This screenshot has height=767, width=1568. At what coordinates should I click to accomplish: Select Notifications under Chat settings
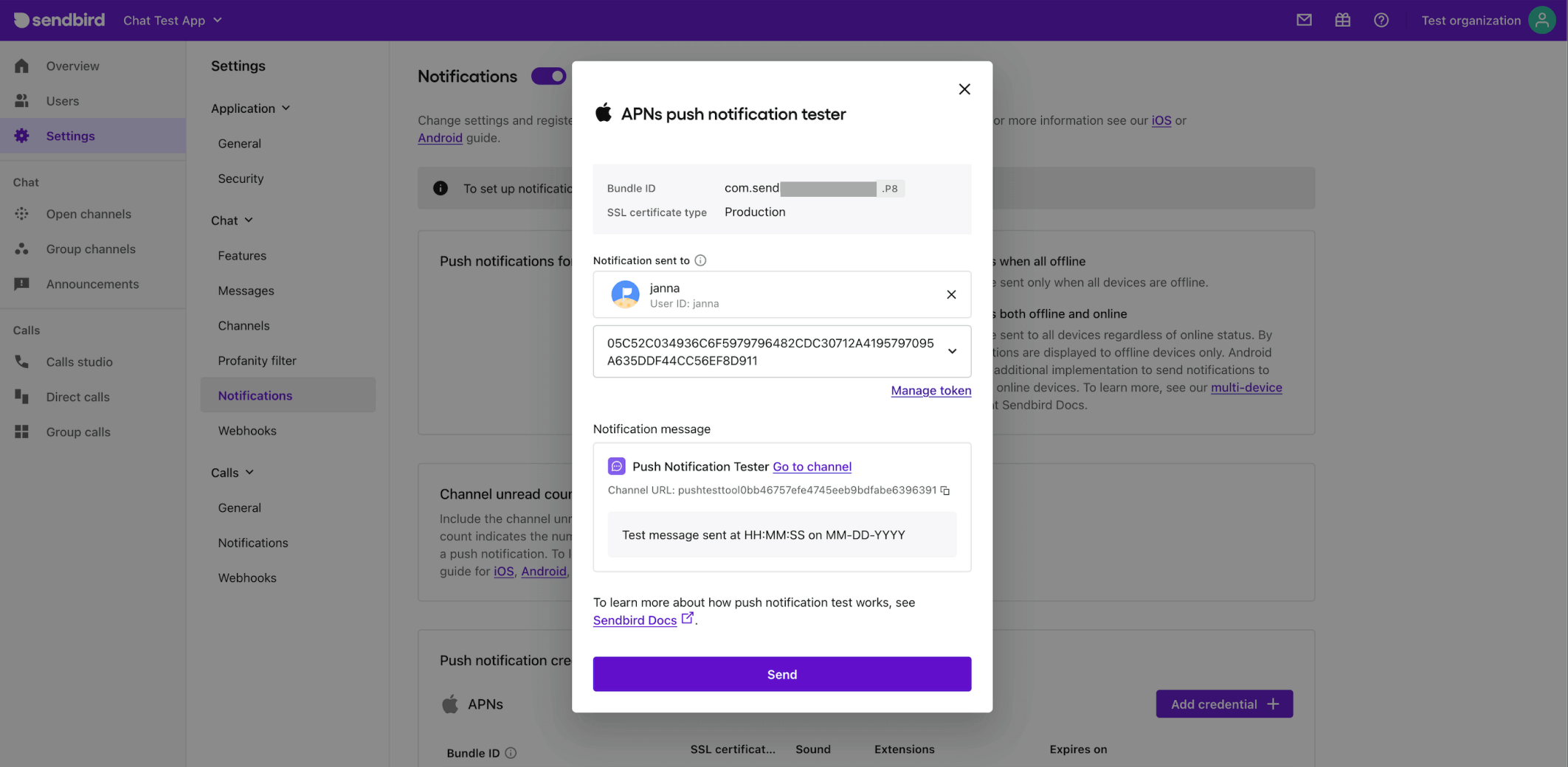click(x=288, y=395)
